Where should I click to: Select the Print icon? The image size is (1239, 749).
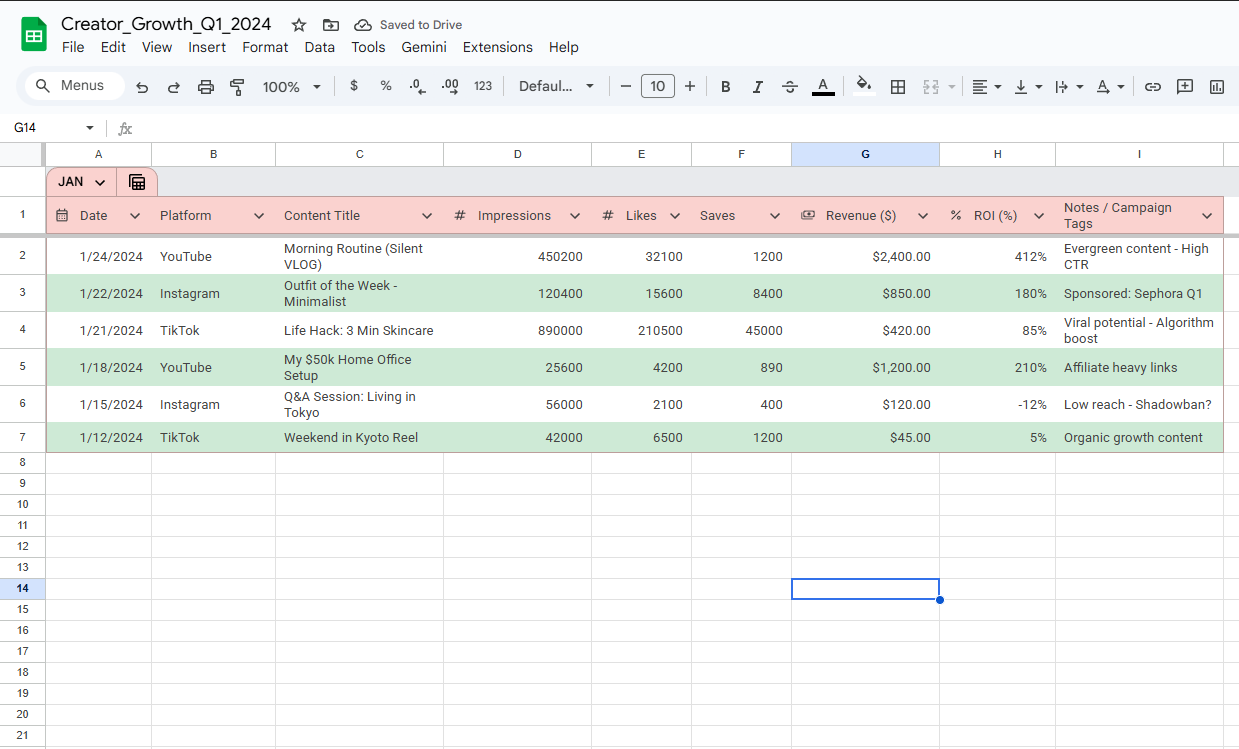click(x=205, y=86)
